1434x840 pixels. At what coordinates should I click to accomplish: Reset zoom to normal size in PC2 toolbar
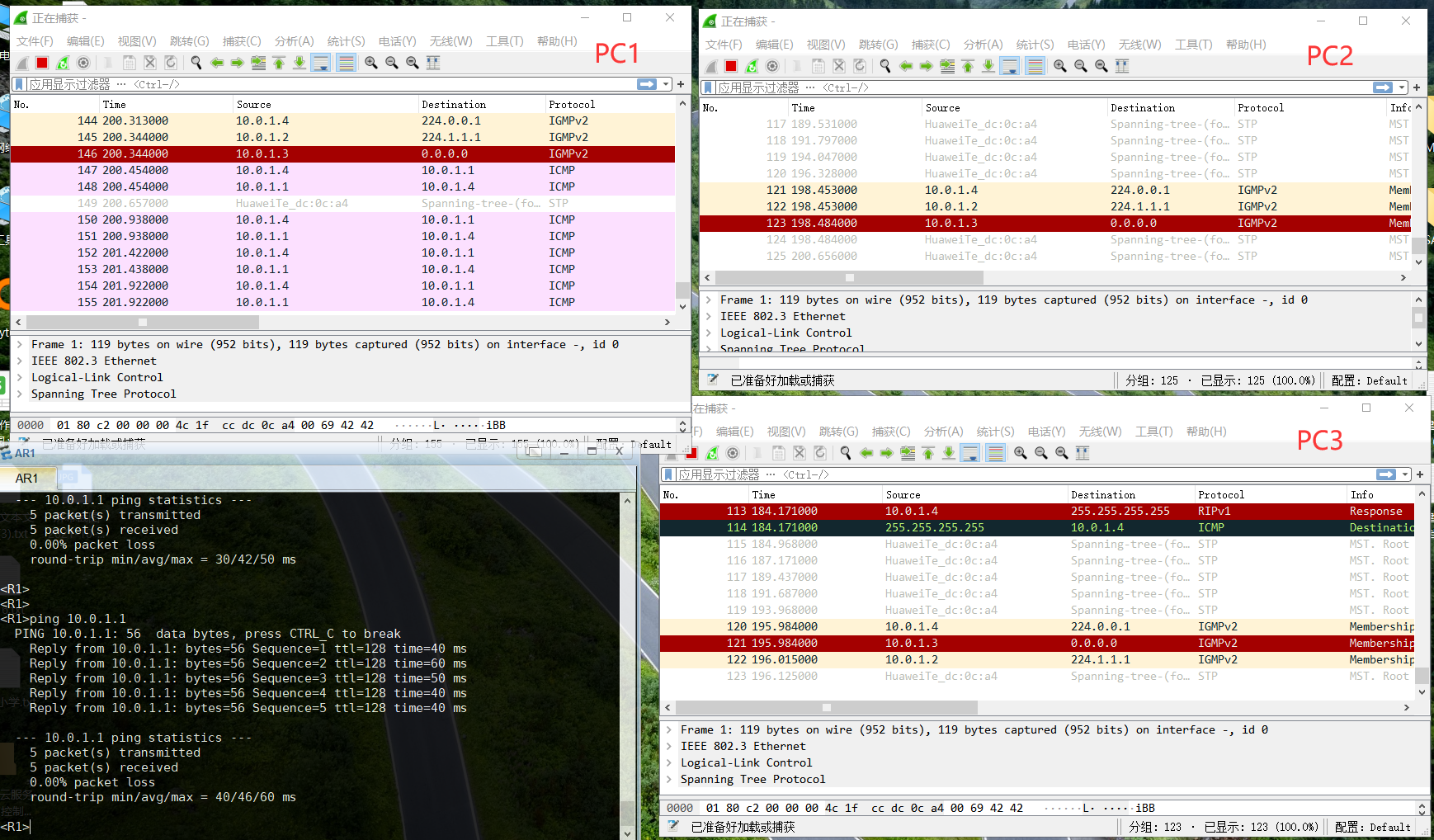[1101, 66]
